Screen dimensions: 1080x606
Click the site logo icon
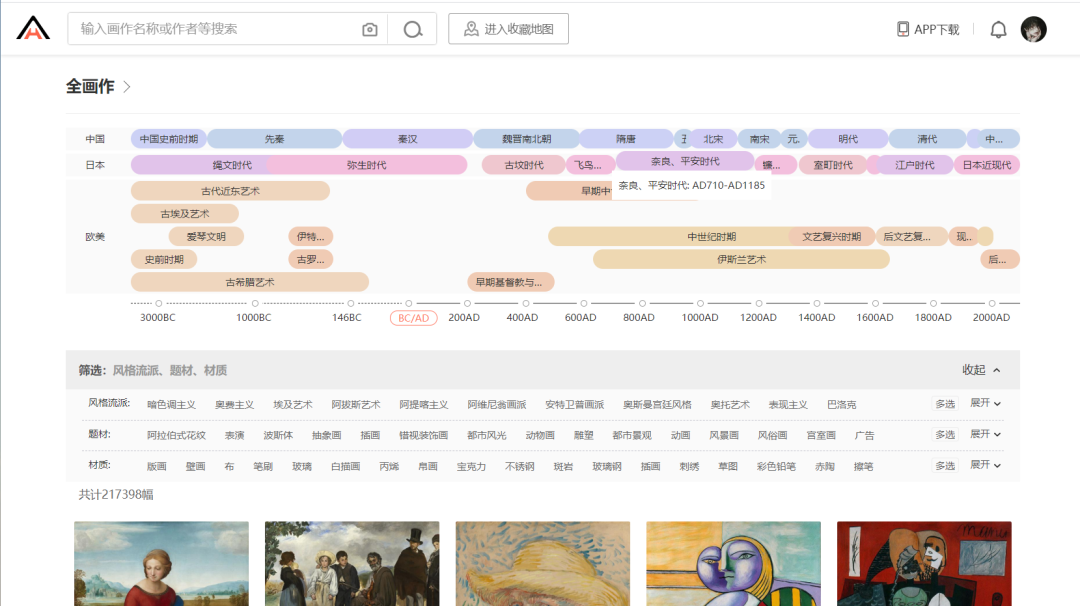[33, 28]
